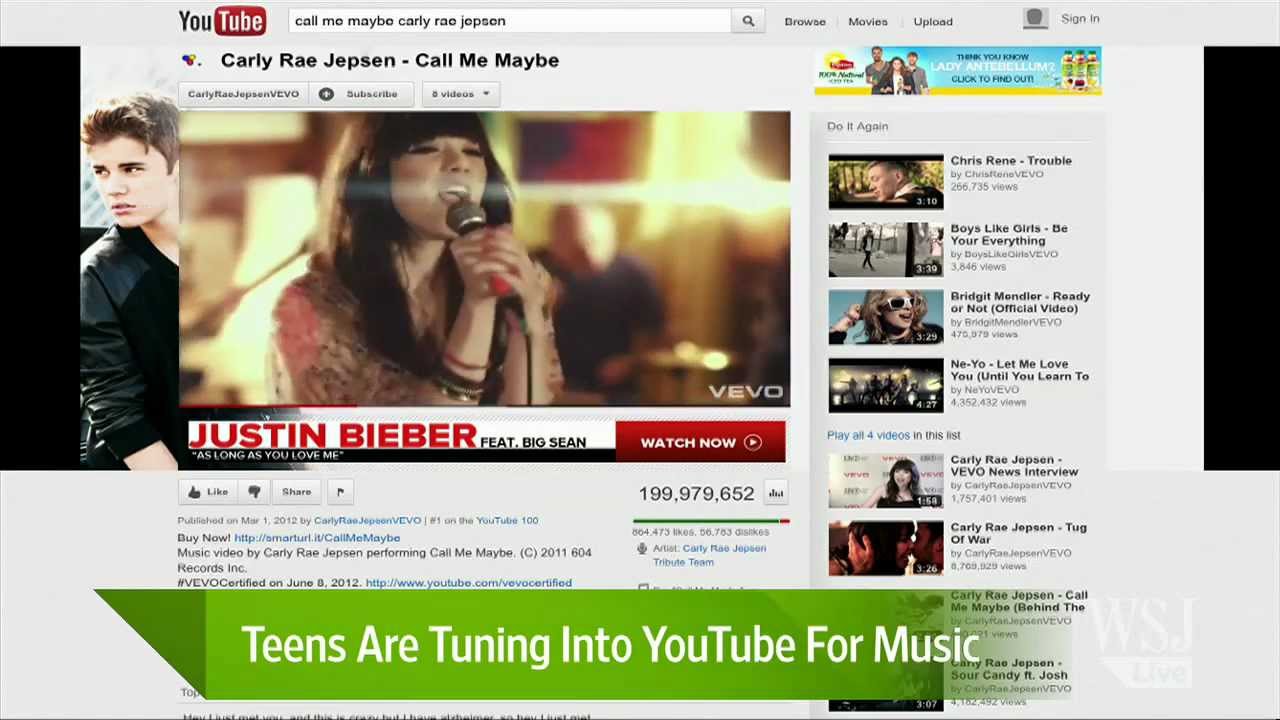Image resolution: width=1280 pixels, height=720 pixels.
Task: Click the publisher CarlyRaeJepsenVEVO link in description
Action: point(367,520)
